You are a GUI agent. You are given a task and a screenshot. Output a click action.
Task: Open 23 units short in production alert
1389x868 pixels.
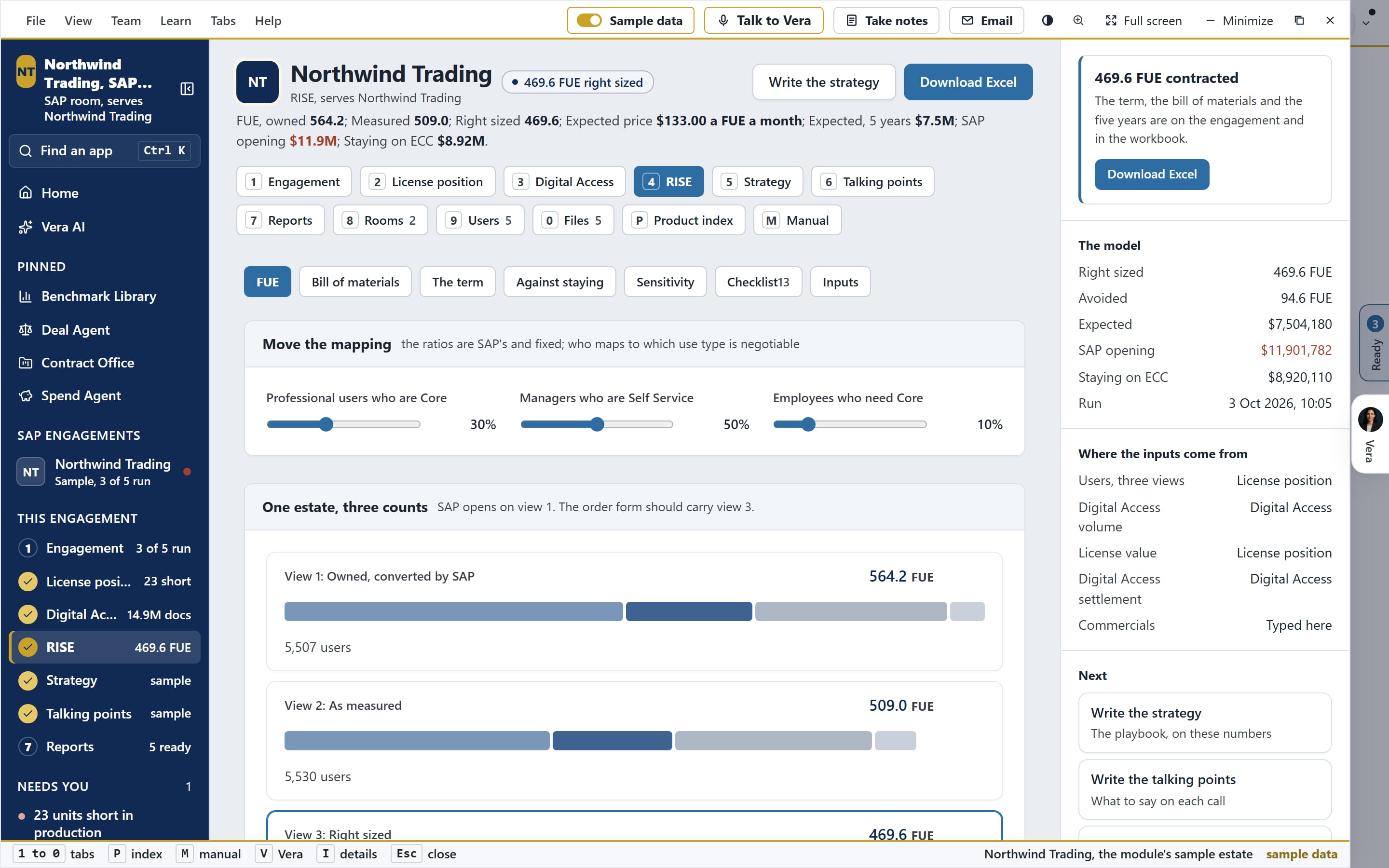point(105,823)
